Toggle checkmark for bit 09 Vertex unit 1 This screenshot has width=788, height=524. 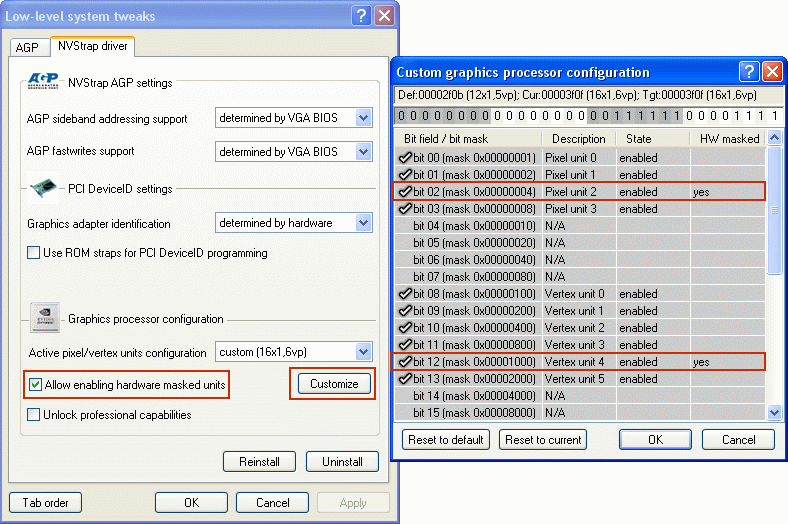point(405,310)
